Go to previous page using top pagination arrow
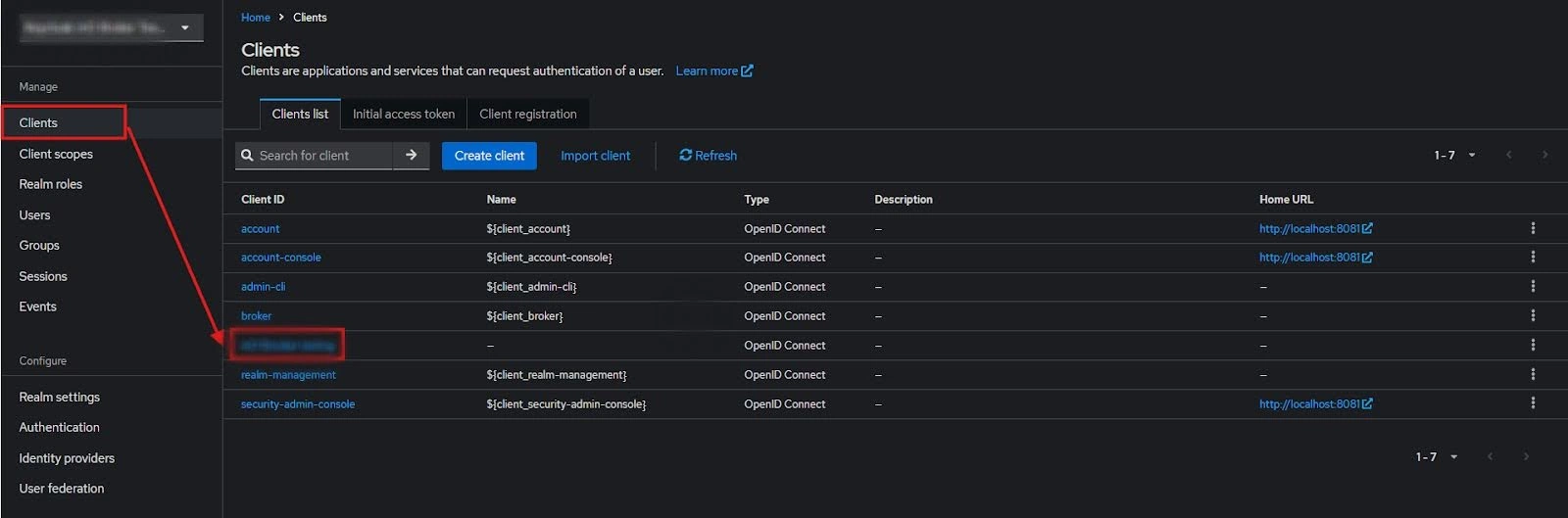Image resolution: width=1568 pixels, height=518 pixels. coord(1509,155)
